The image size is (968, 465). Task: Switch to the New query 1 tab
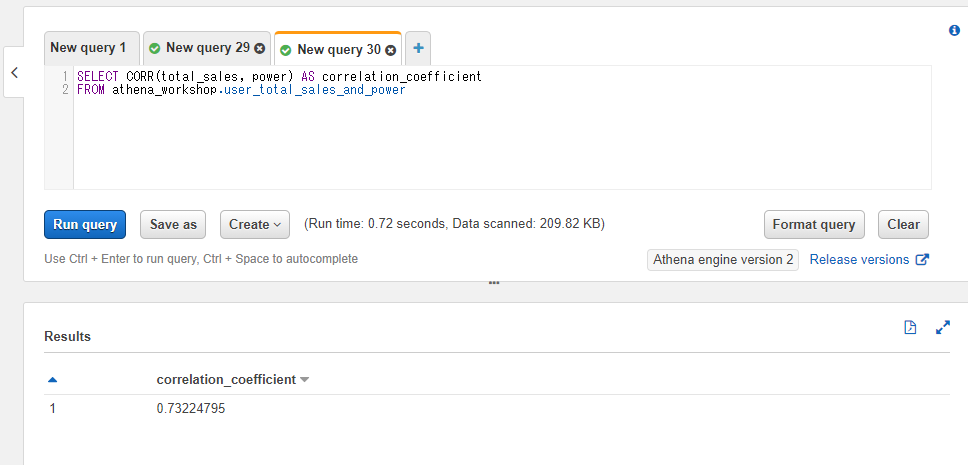click(x=88, y=48)
